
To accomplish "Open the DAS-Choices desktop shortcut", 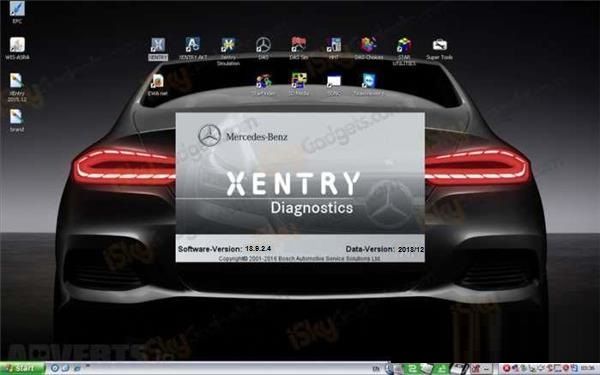I will (x=368, y=48).
